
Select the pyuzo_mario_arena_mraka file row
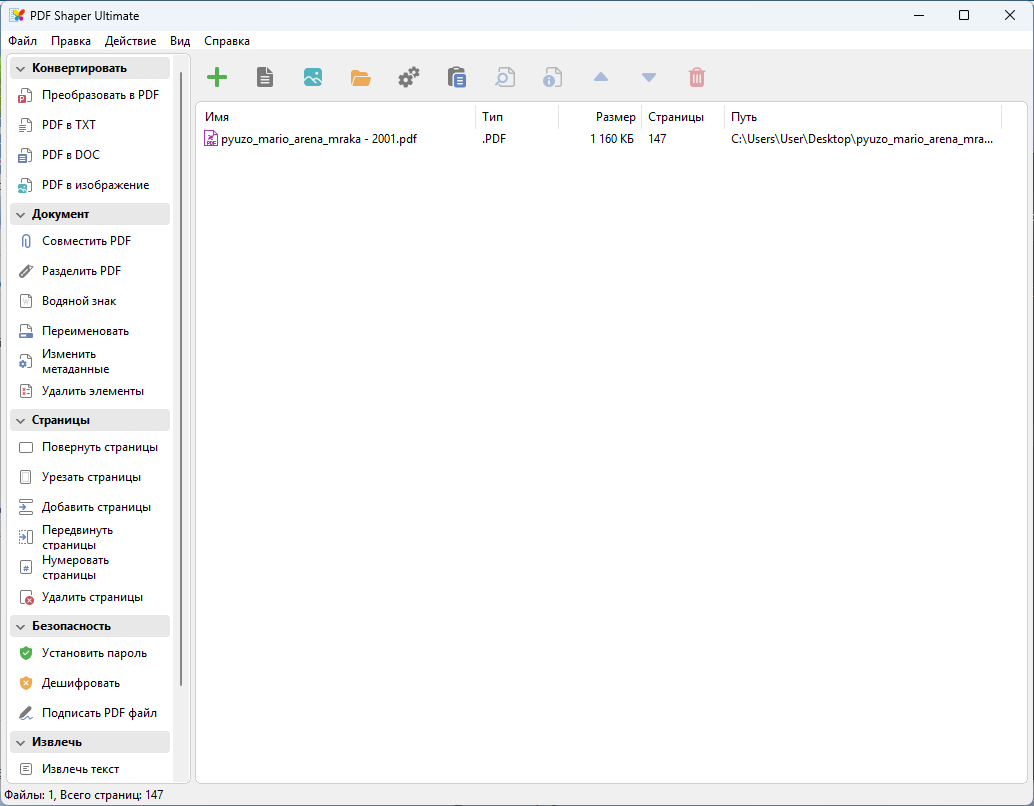318,139
